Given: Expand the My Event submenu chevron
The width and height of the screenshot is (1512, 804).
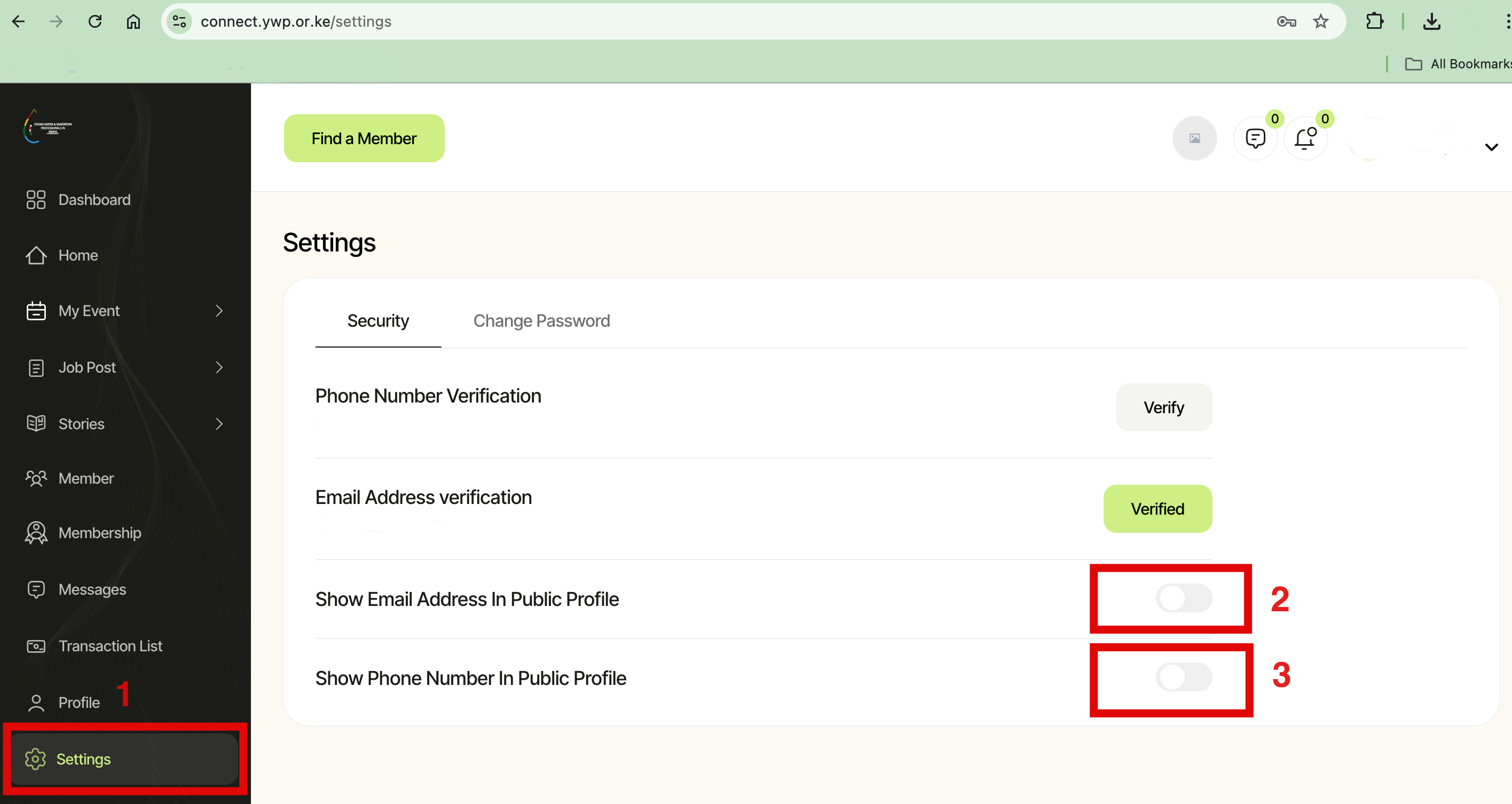Looking at the screenshot, I should coord(219,311).
